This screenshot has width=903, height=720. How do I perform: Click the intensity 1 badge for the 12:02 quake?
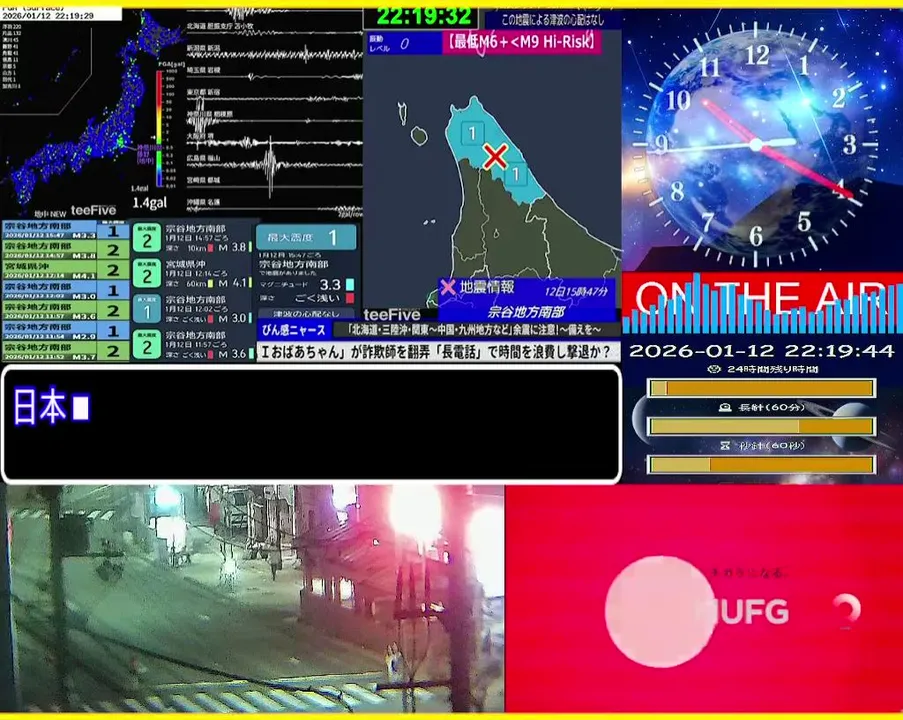point(147,309)
